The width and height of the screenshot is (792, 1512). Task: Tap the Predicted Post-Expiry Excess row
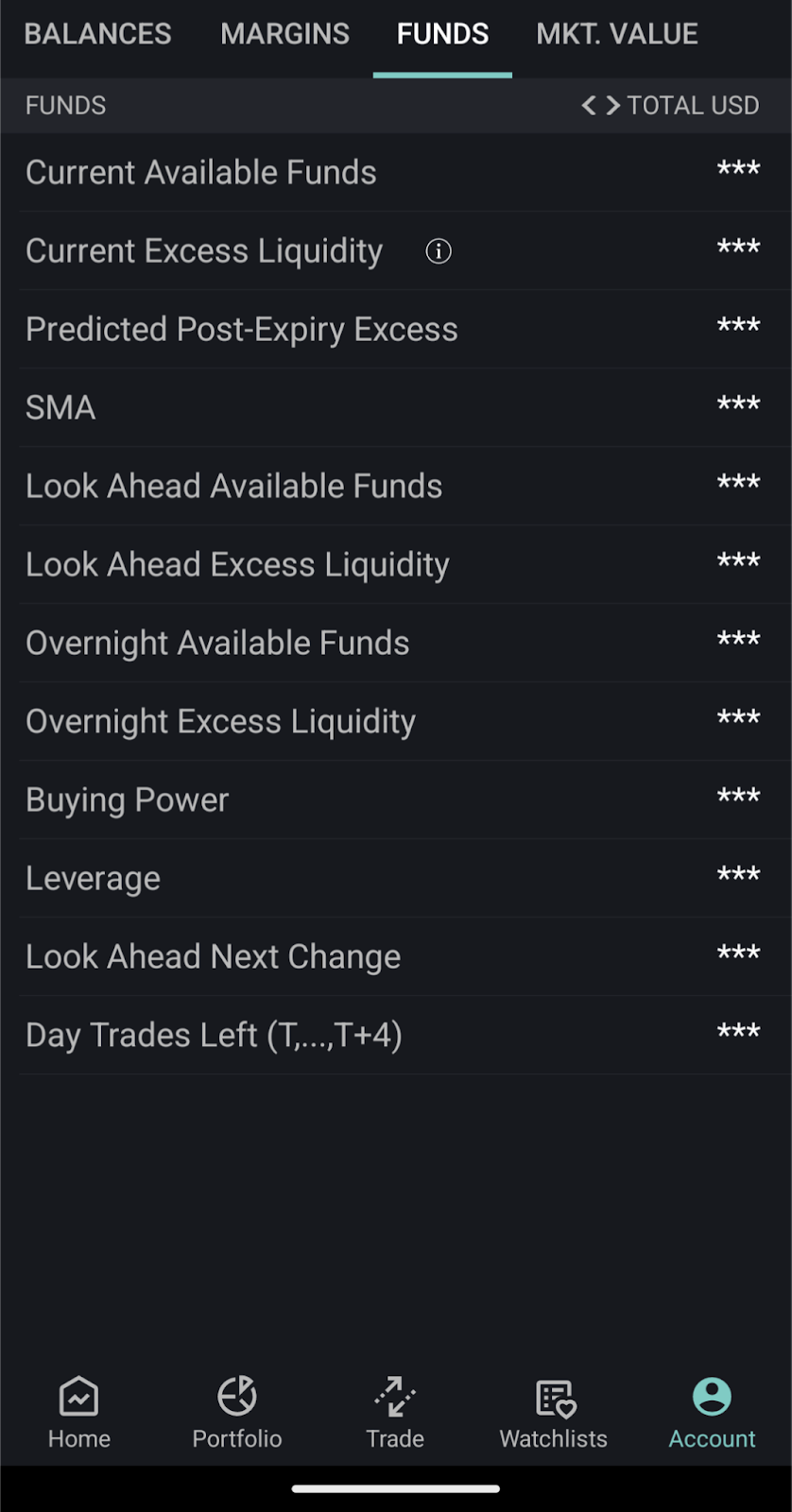pyautogui.click(x=242, y=330)
